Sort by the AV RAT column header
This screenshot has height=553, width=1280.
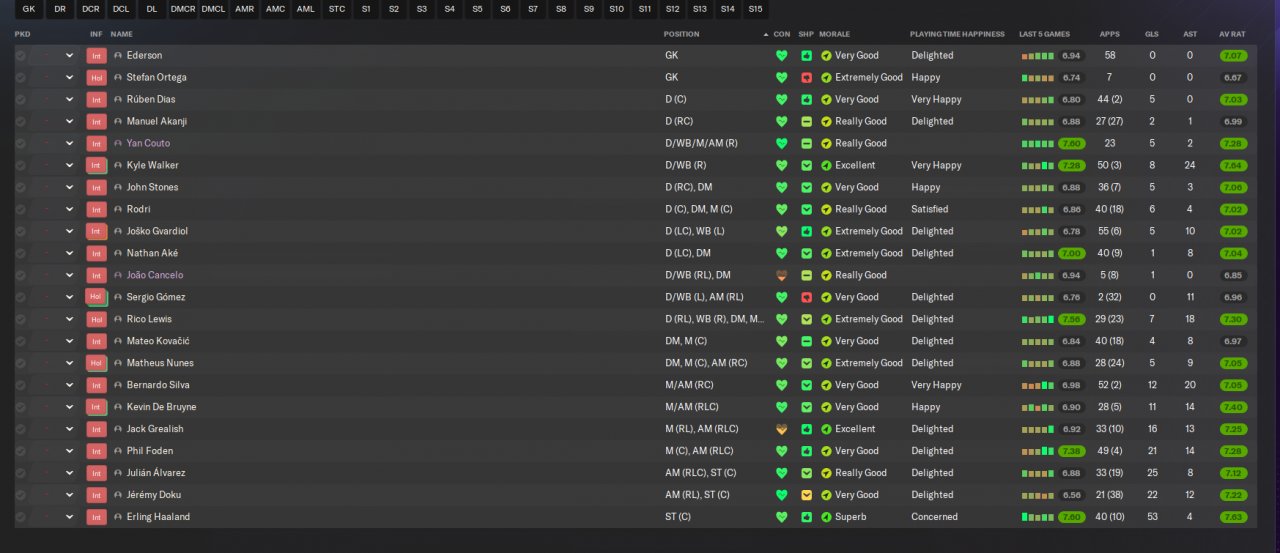tap(1231, 34)
